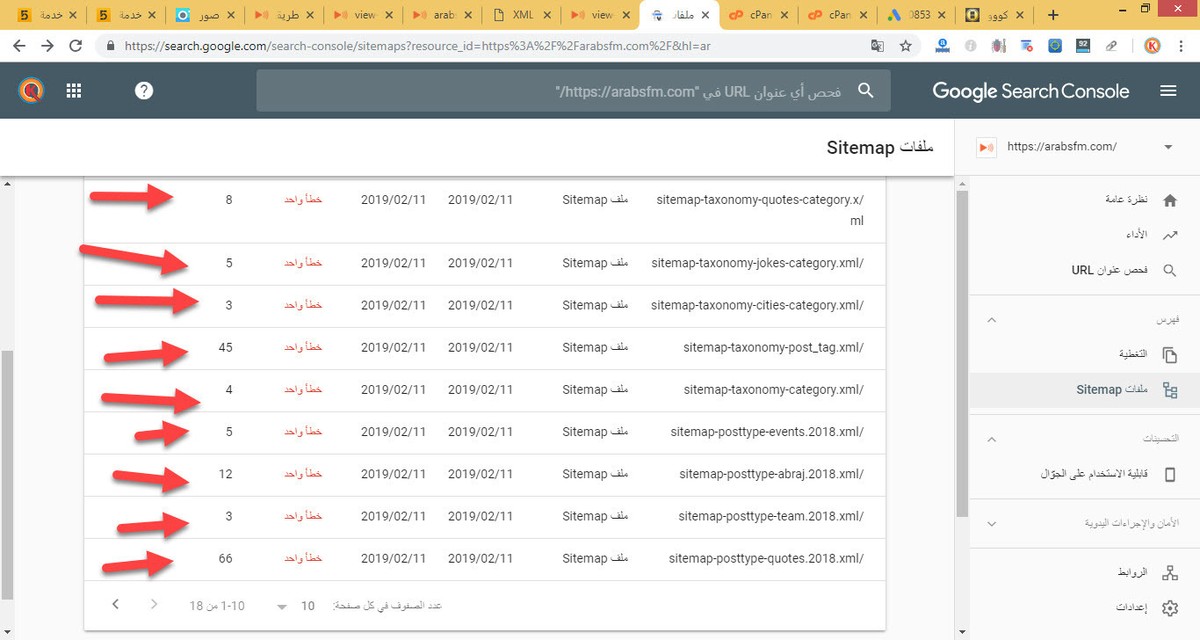The image size is (1200, 640).
Task: Collapse the enhancements section in sidebar
Action: tap(991, 440)
